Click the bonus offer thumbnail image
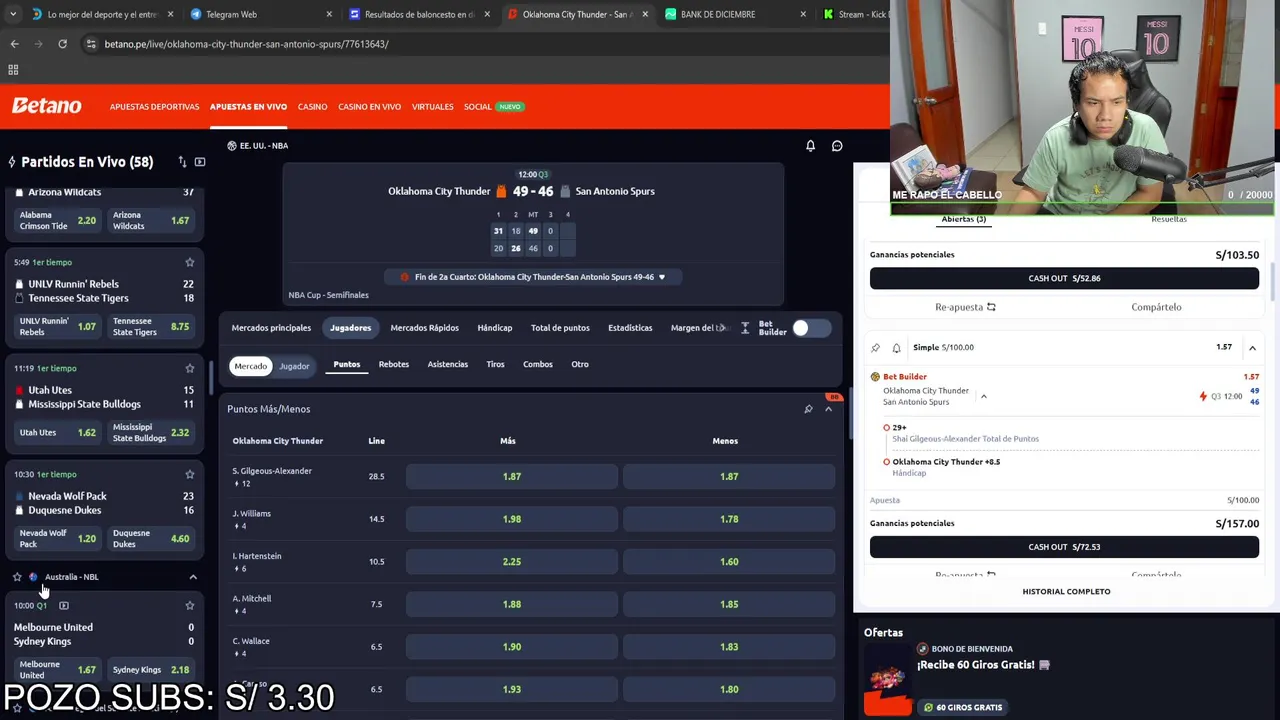This screenshot has height=720, width=1280. (888, 679)
